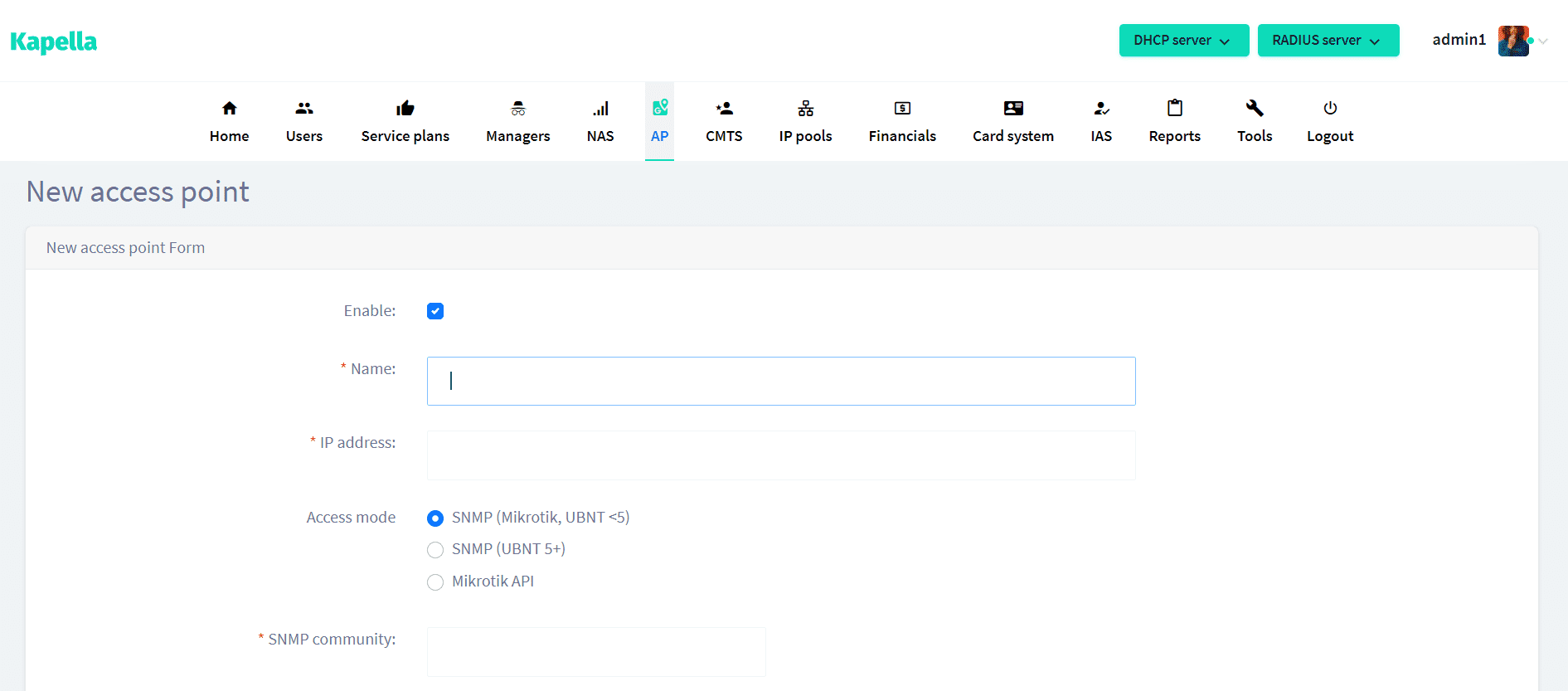
Task: Open the Managers section label
Action: click(x=517, y=136)
